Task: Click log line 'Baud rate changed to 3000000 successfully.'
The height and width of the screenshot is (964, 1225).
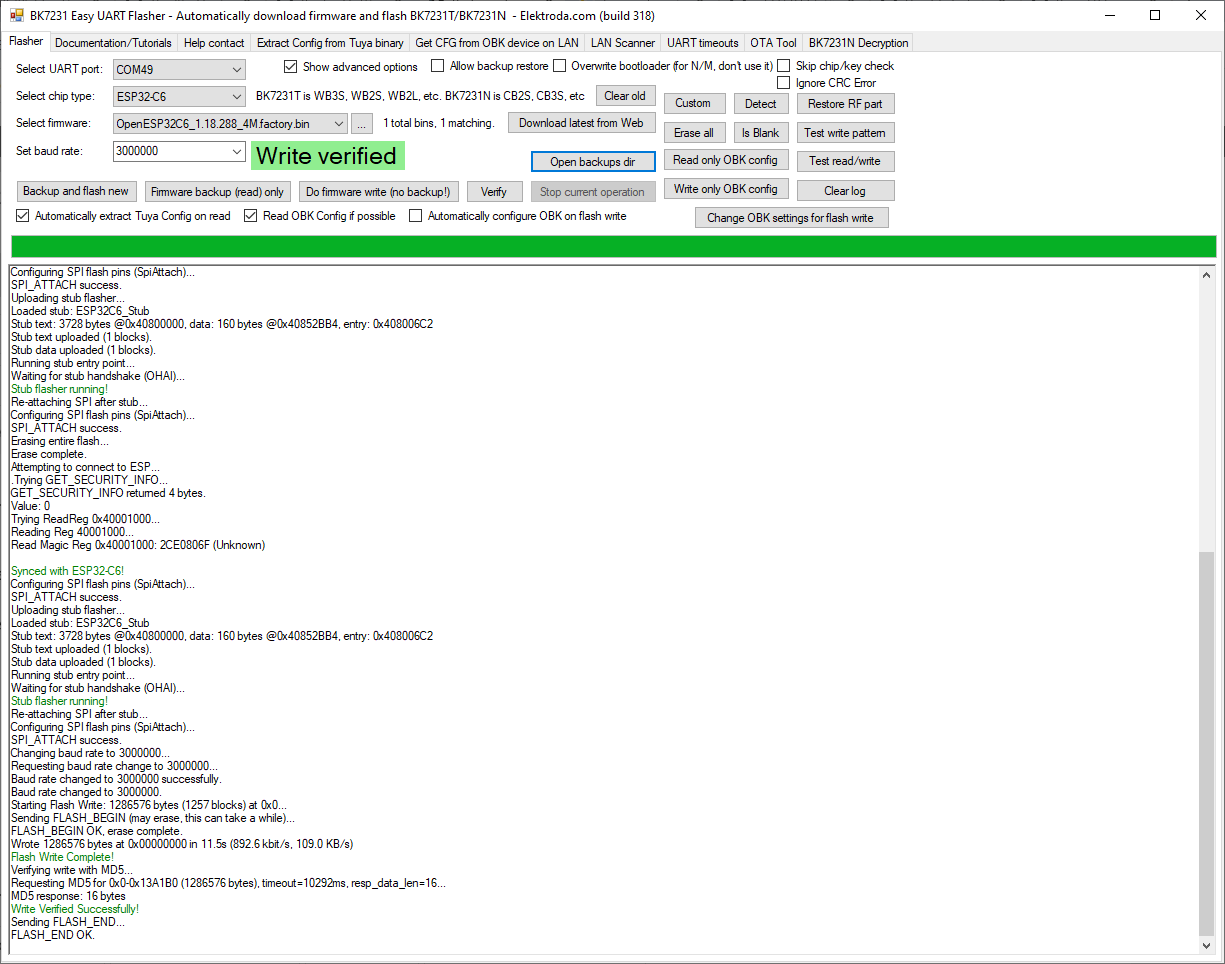Action: point(116,779)
